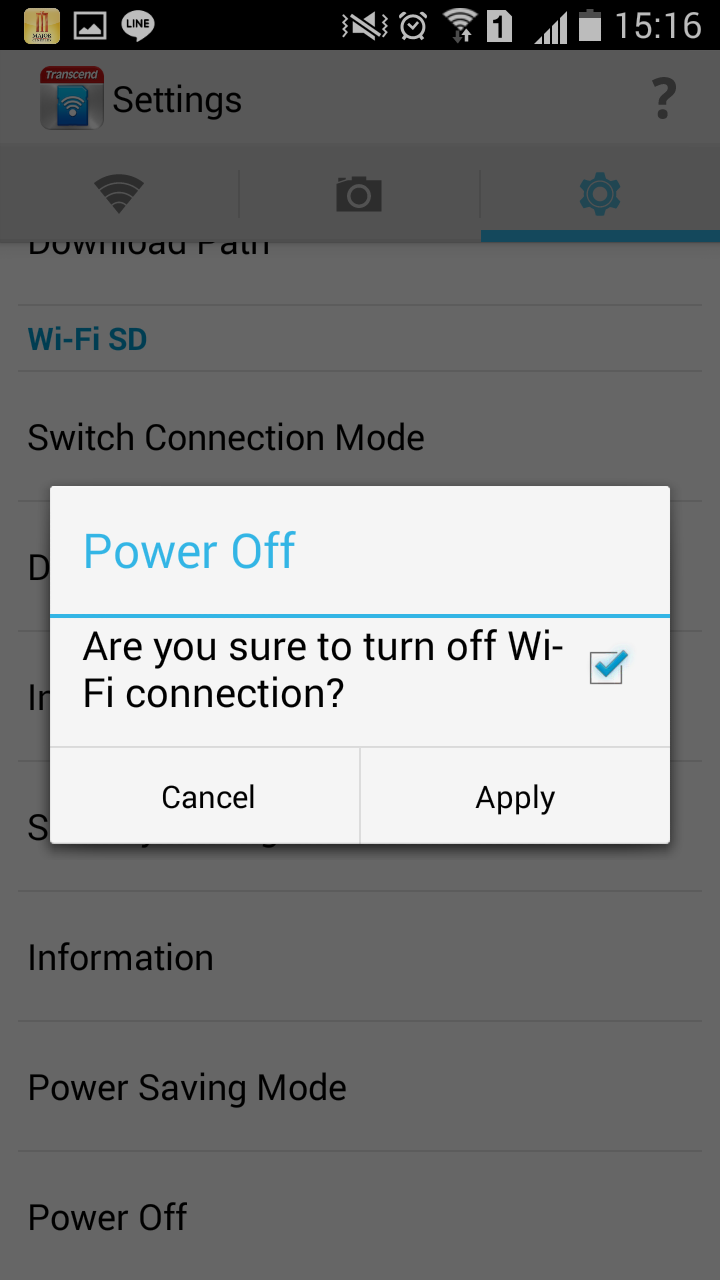Tap the vibrate mute status icon
The width and height of the screenshot is (720, 1280).
click(364, 26)
